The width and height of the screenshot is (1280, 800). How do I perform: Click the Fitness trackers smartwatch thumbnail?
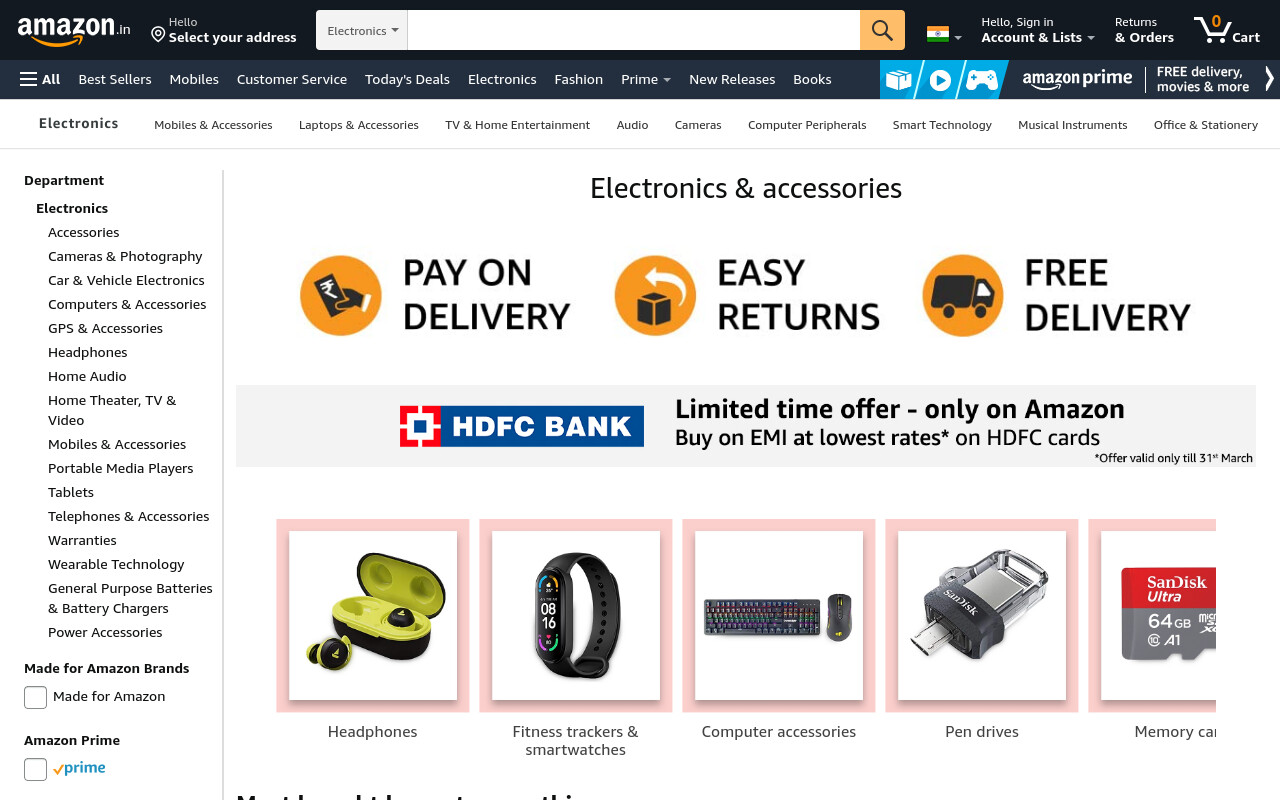tap(576, 615)
